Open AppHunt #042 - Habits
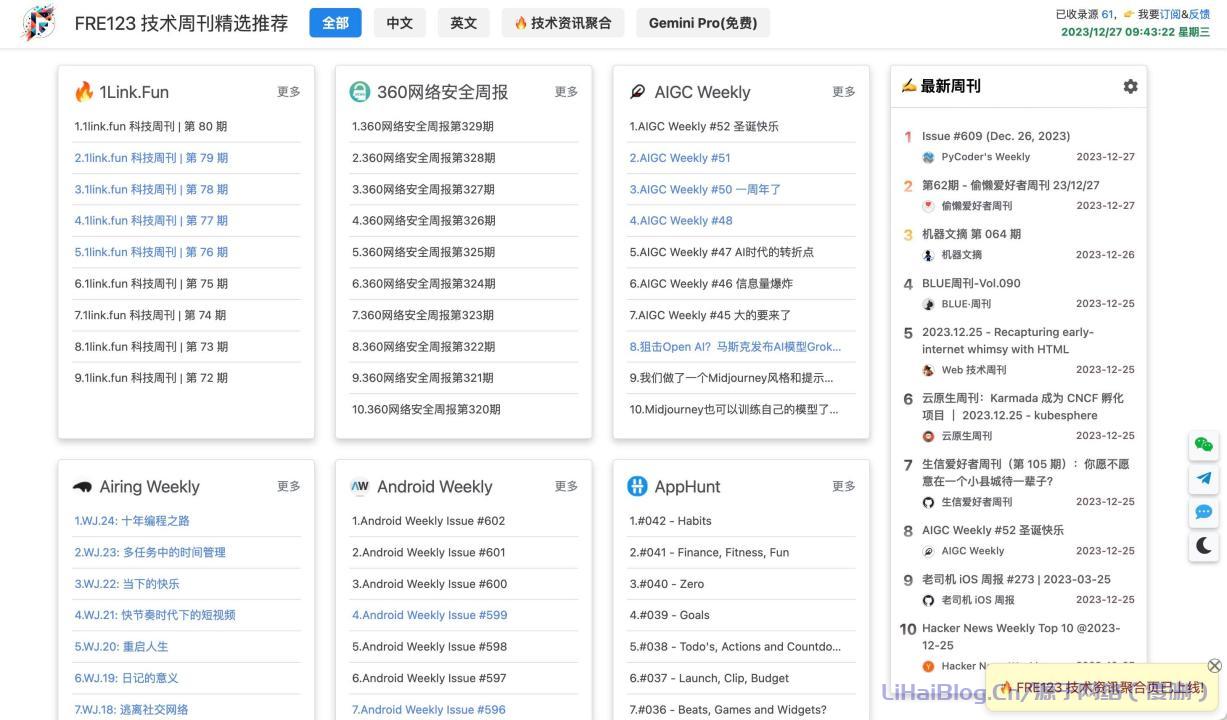The height and width of the screenshot is (720, 1227). [x=670, y=521]
